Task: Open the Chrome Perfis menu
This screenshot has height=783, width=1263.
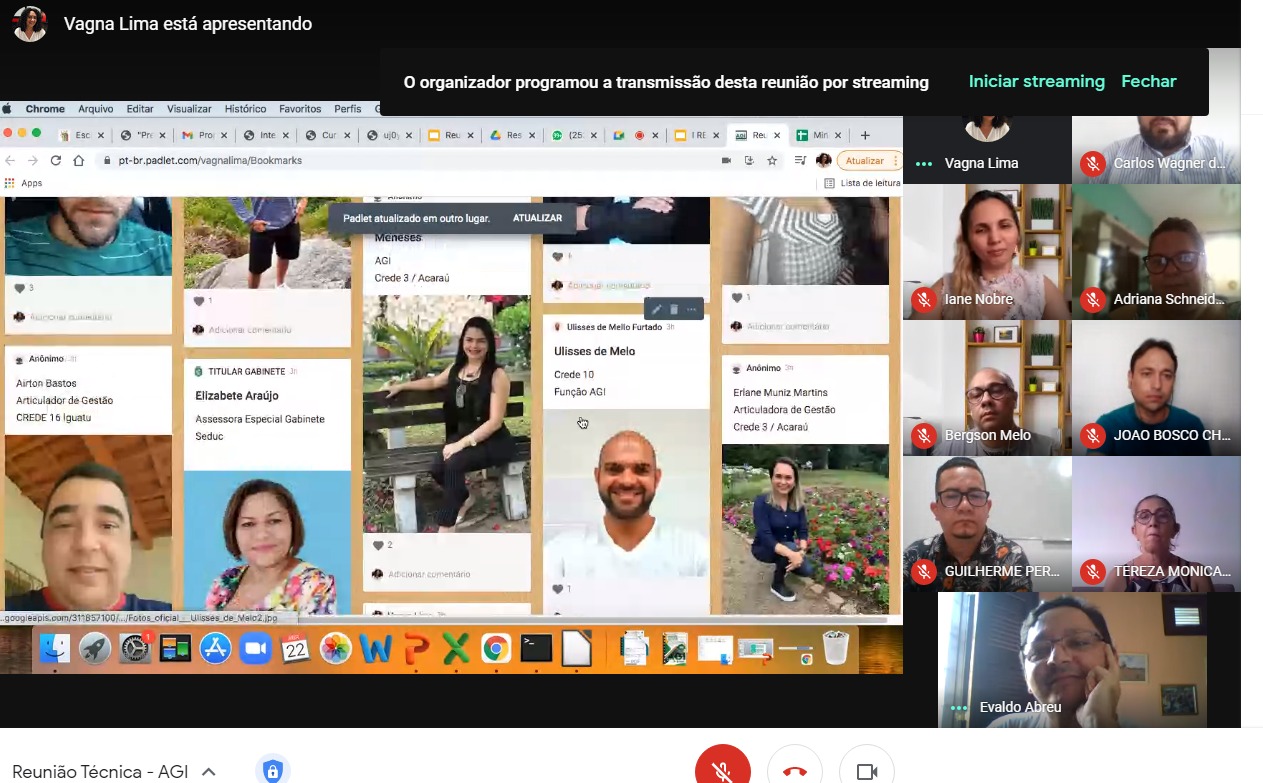Action: pos(348,109)
